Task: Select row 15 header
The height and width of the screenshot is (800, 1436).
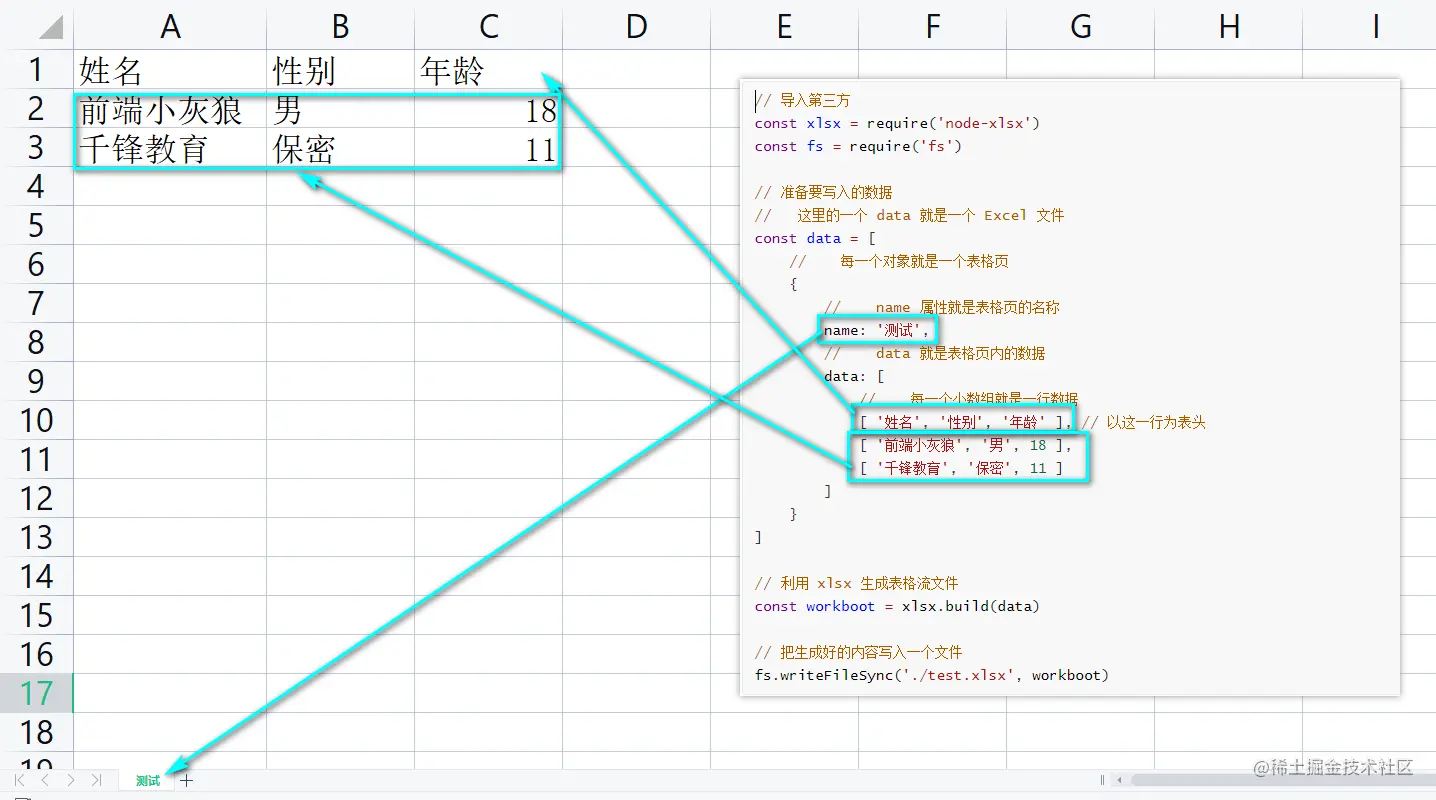Action: (37, 616)
